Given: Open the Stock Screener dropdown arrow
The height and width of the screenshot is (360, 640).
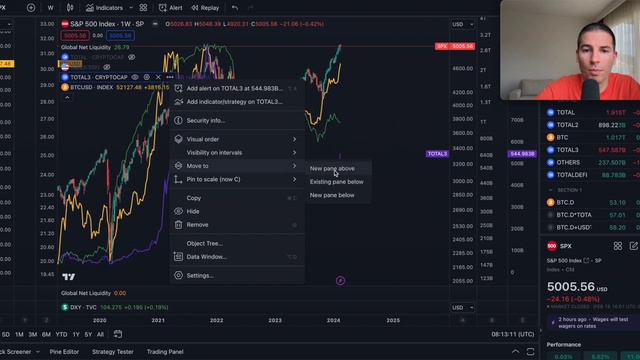Looking at the screenshot, I should coord(38,351).
